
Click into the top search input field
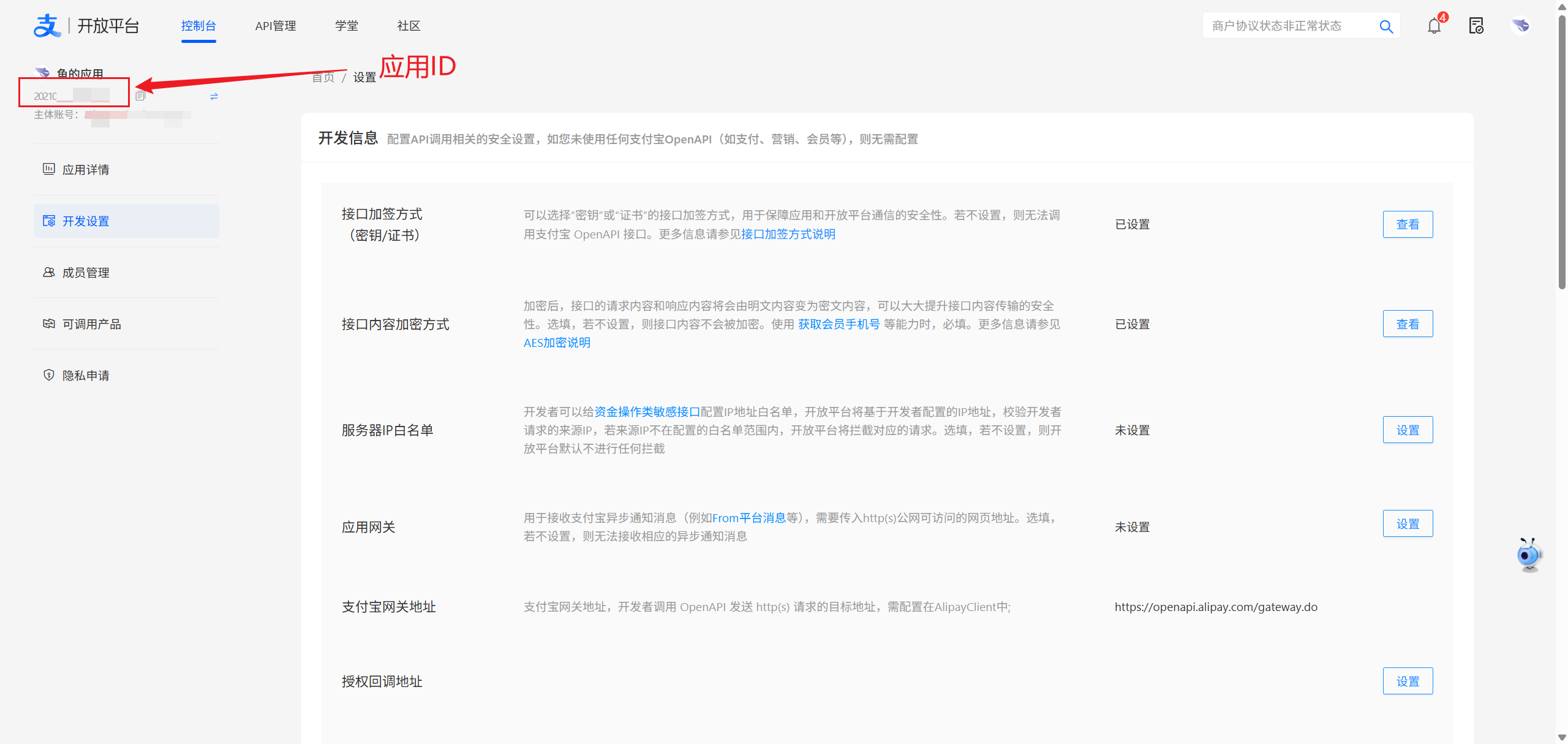click(1286, 26)
